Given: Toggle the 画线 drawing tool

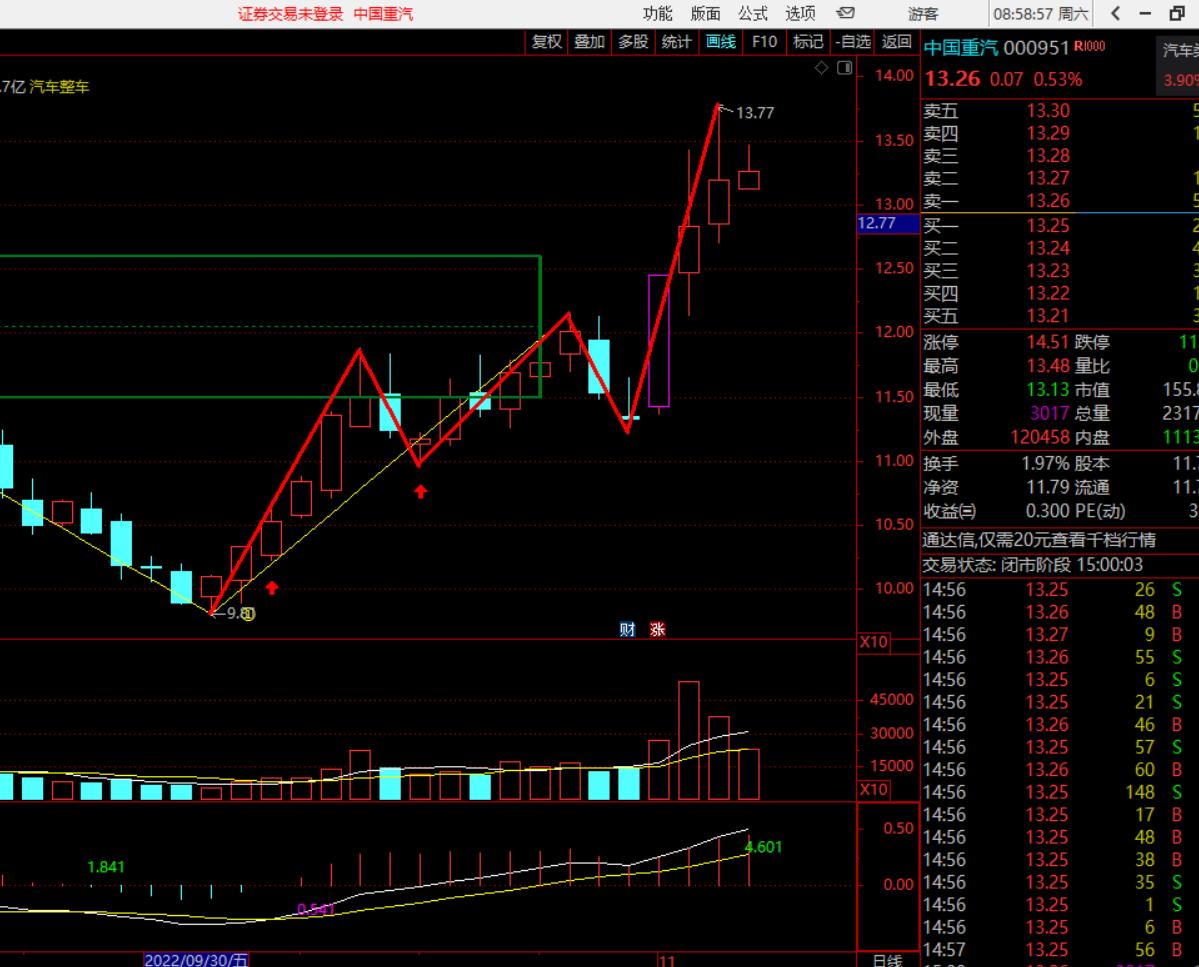Looking at the screenshot, I should 720,42.
